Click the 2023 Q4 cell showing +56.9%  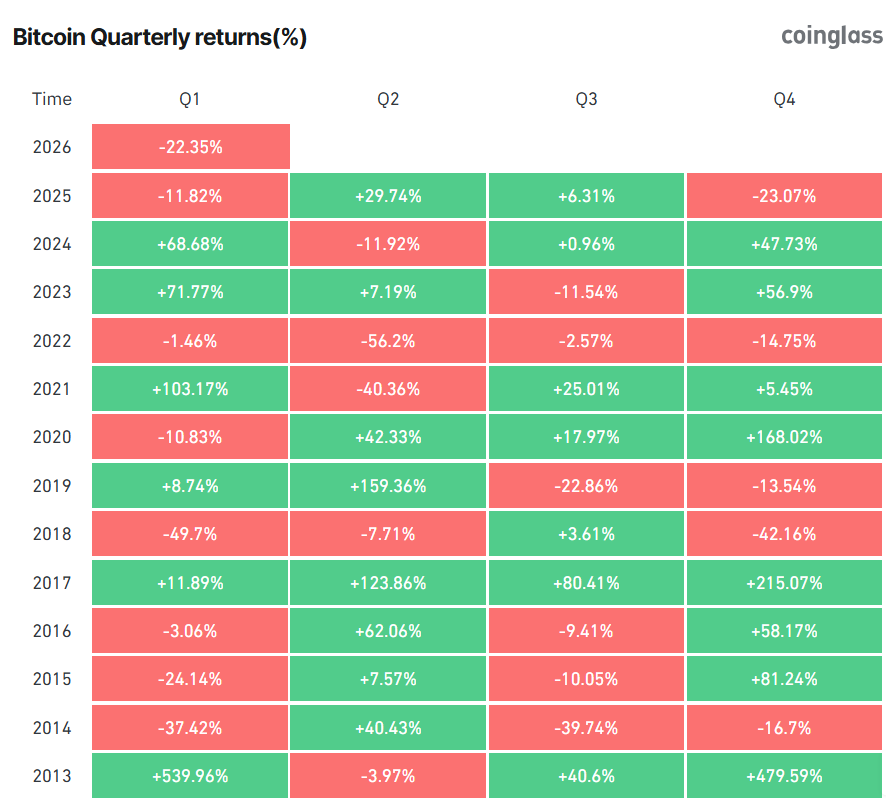[x=784, y=292]
